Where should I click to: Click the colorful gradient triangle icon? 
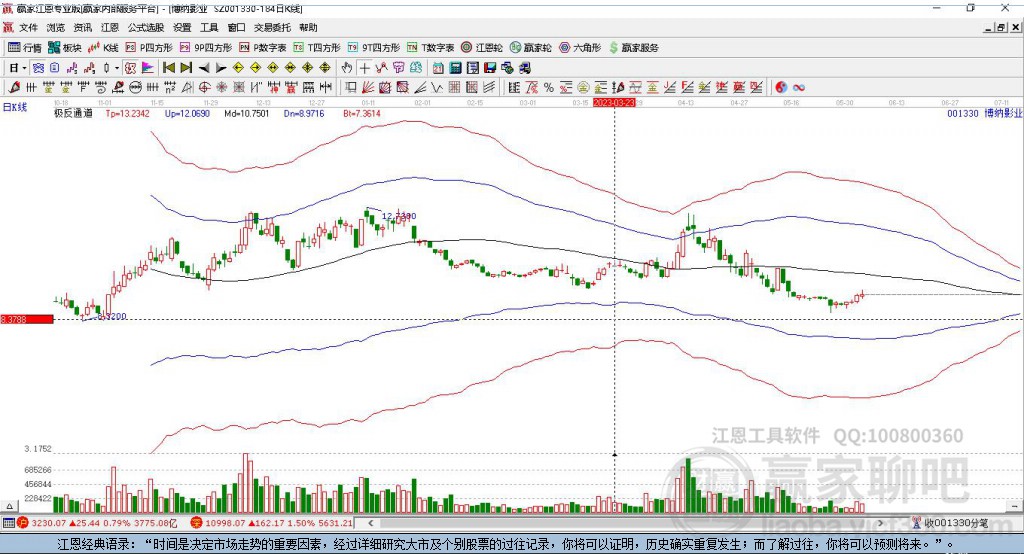pos(148,68)
